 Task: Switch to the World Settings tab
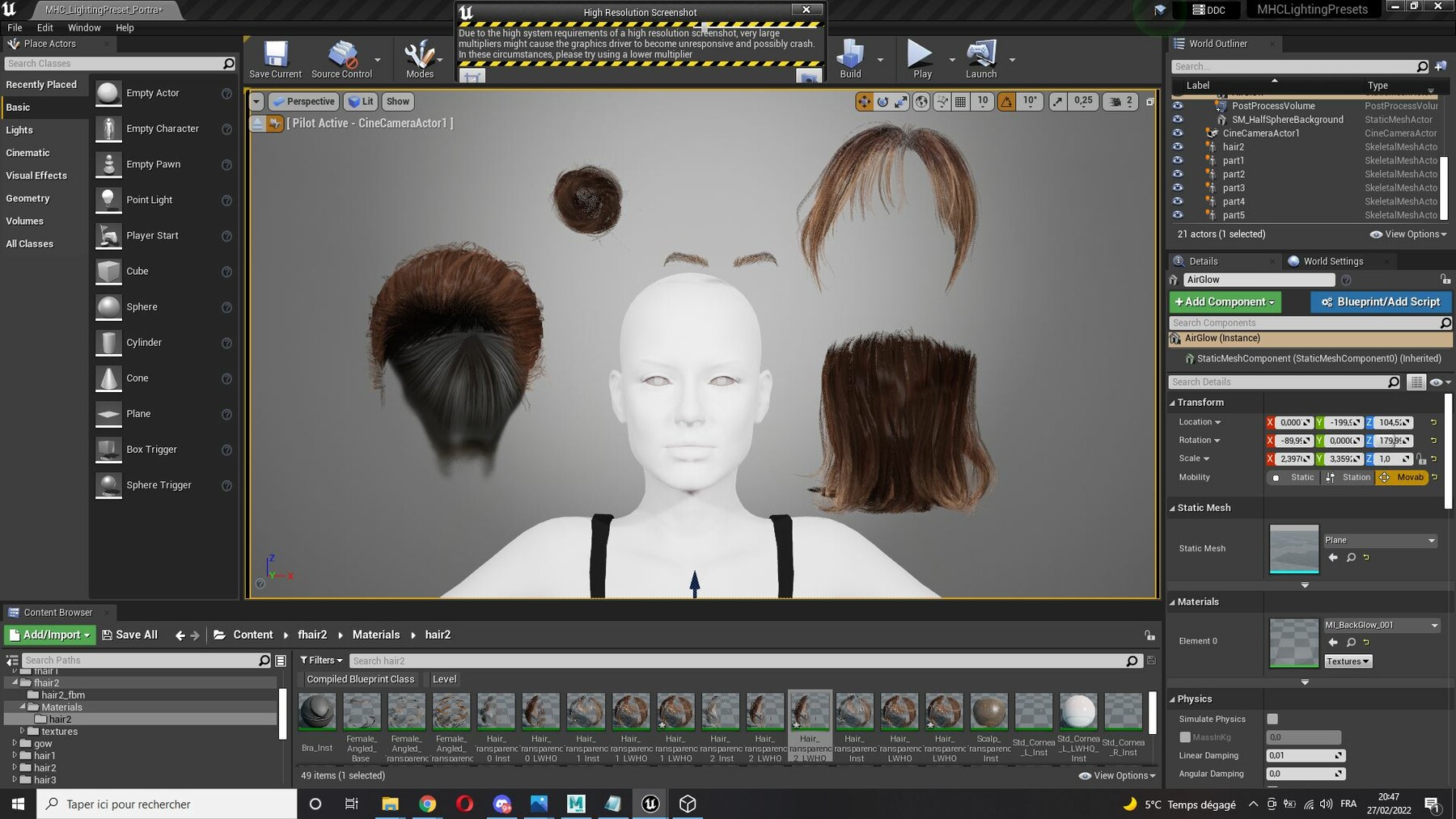click(1333, 261)
